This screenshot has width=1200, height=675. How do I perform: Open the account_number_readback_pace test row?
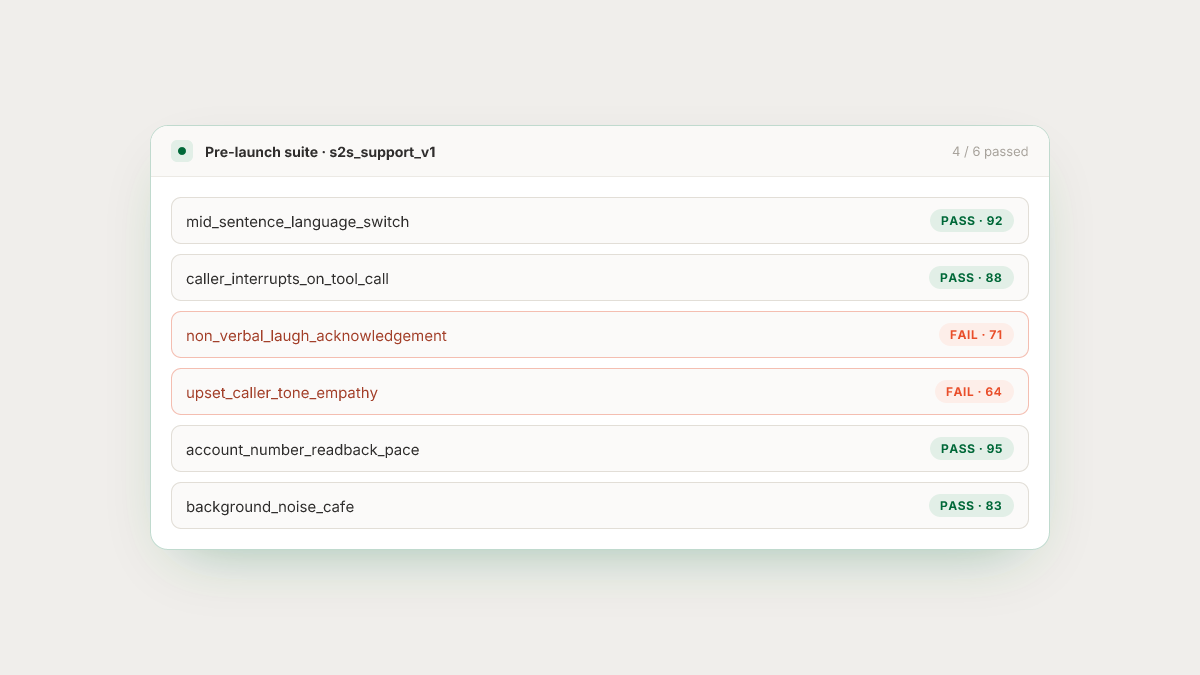[x=600, y=449]
